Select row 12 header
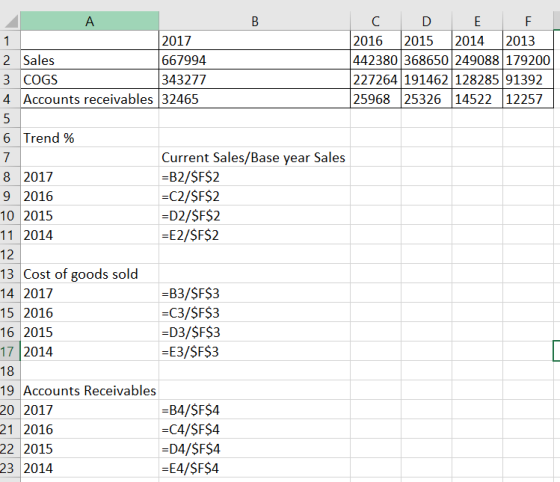 (10, 254)
